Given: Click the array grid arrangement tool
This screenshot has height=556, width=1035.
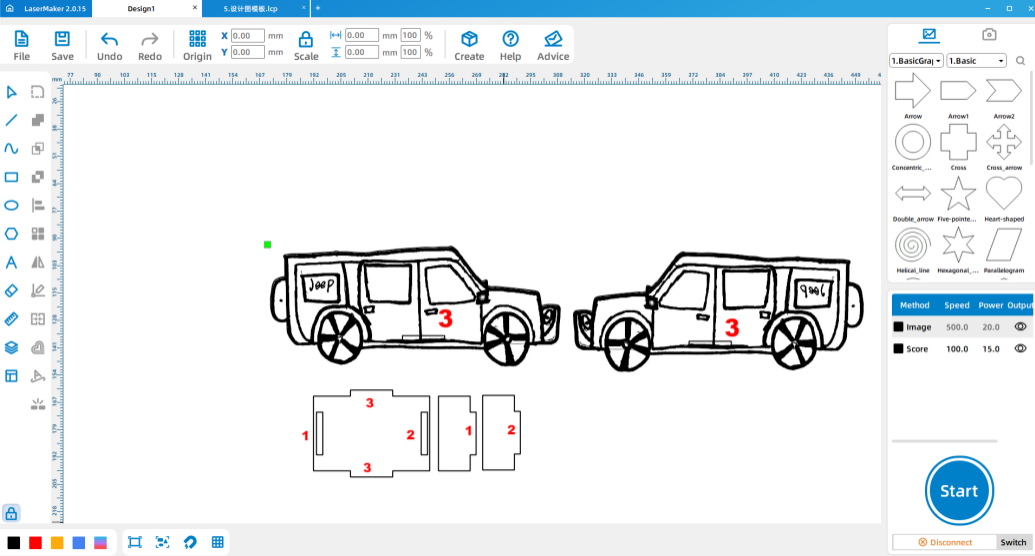Looking at the screenshot, I should [38, 234].
